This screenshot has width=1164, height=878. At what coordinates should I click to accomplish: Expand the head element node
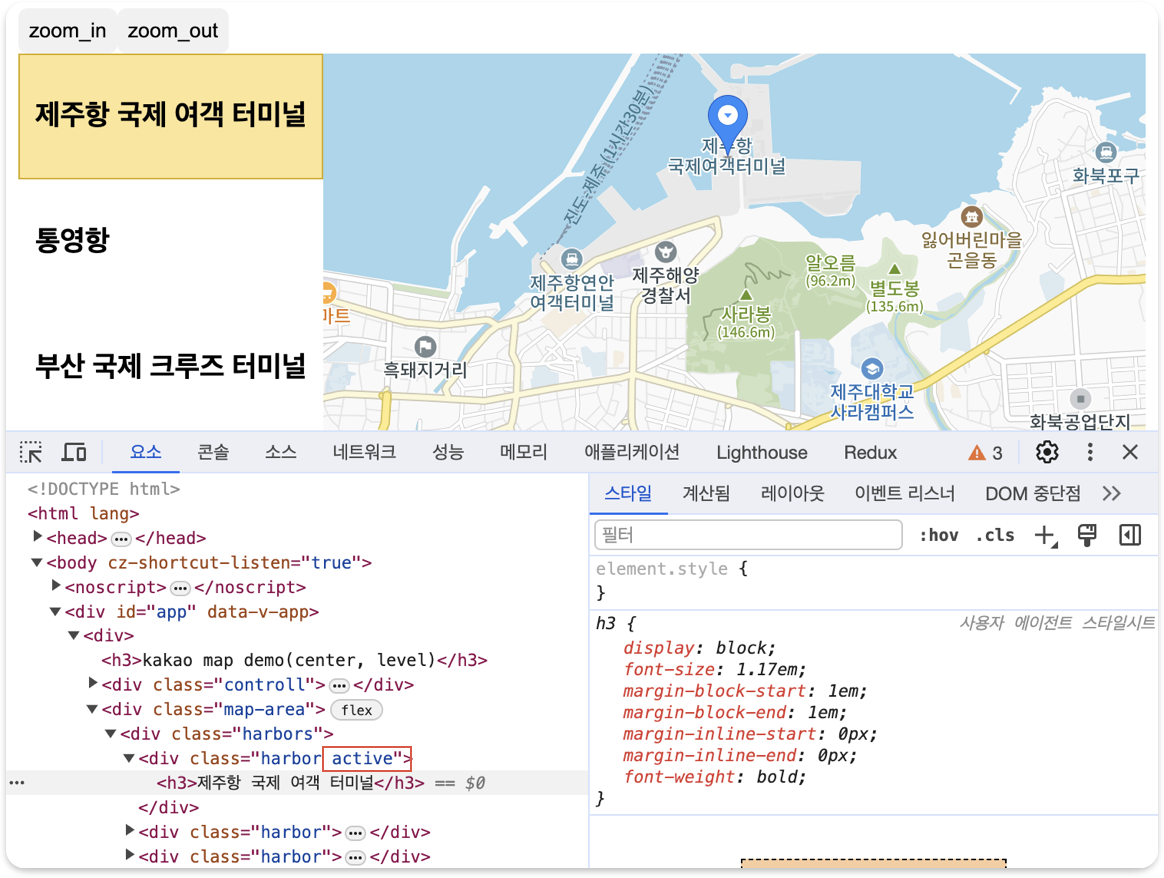[x=38, y=537]
